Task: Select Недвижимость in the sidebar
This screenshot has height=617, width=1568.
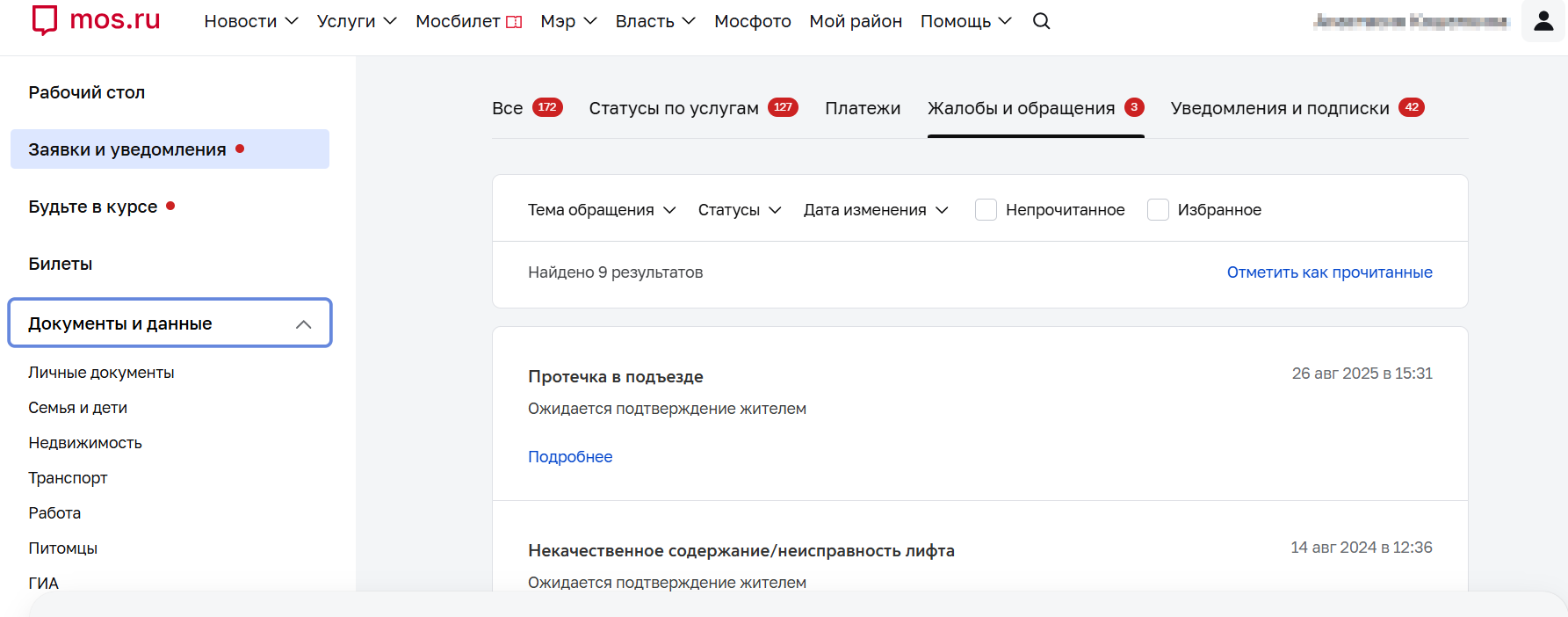Action: point(85,443)
